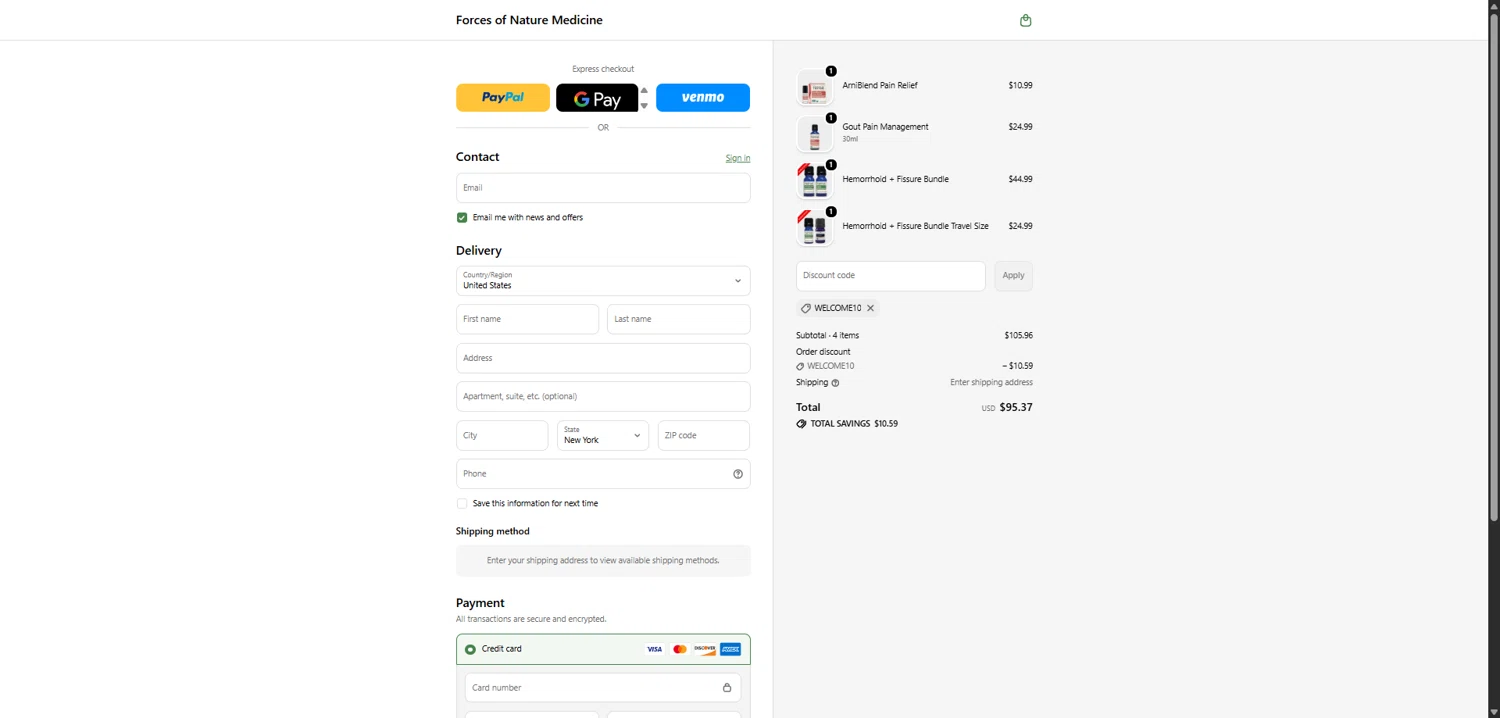Check Save this information for next time

462,503
